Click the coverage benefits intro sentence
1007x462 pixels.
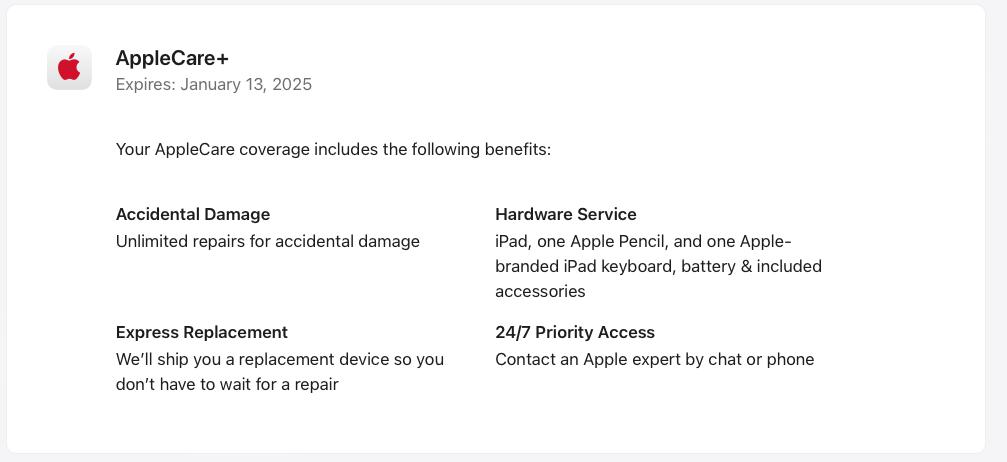[333, 150]
